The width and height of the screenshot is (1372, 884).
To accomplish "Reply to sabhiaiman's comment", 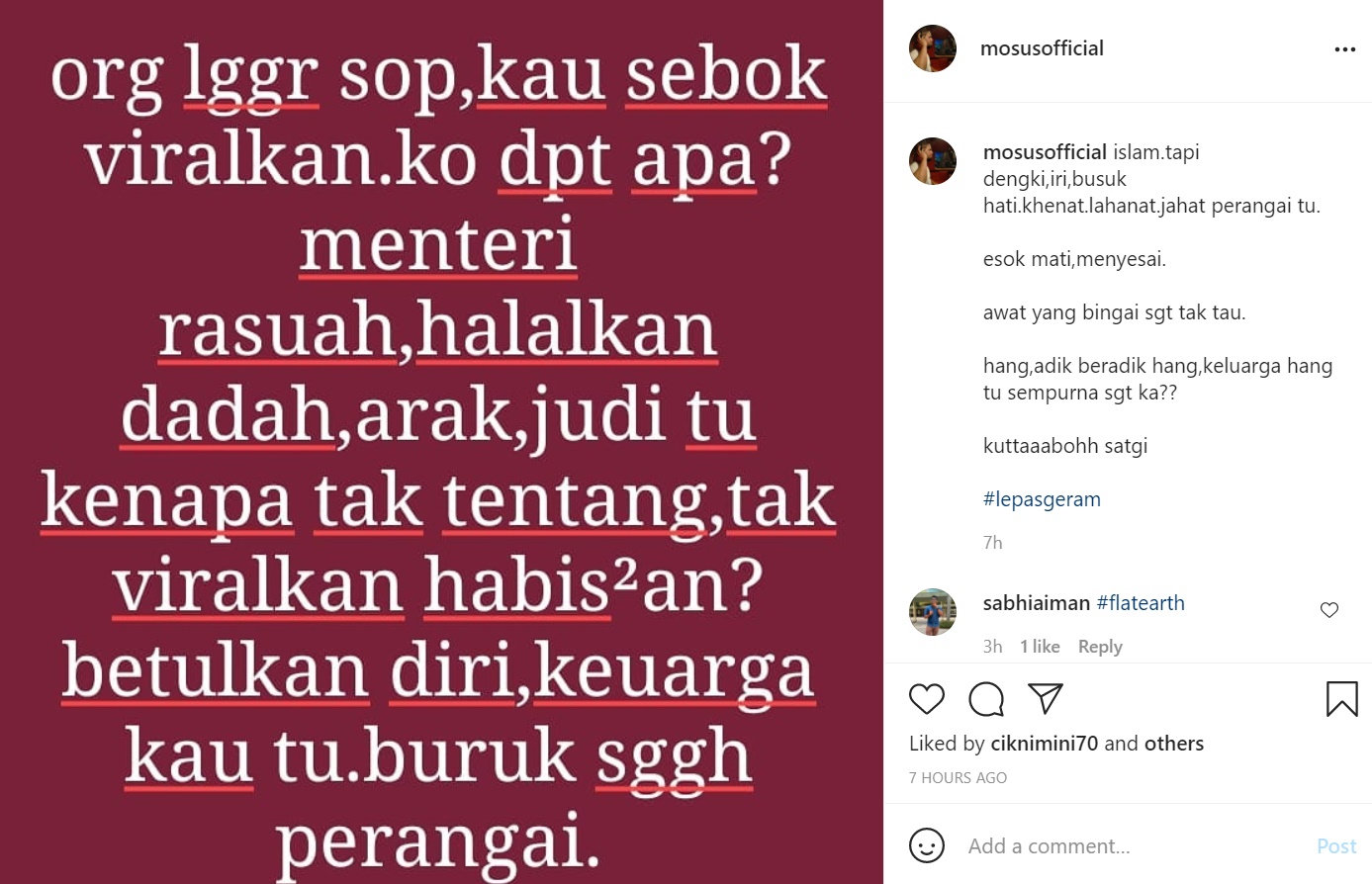I will [1100, 647].
